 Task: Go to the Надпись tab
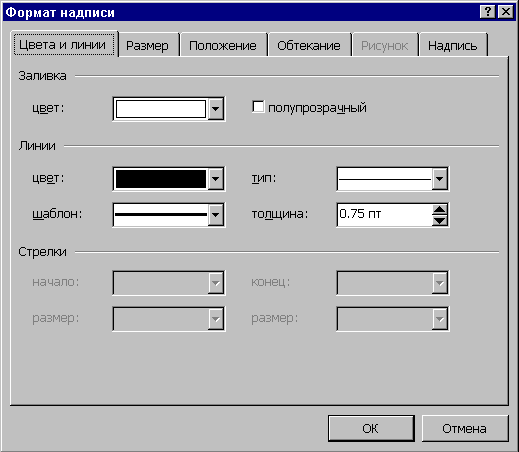pos(452,45)
